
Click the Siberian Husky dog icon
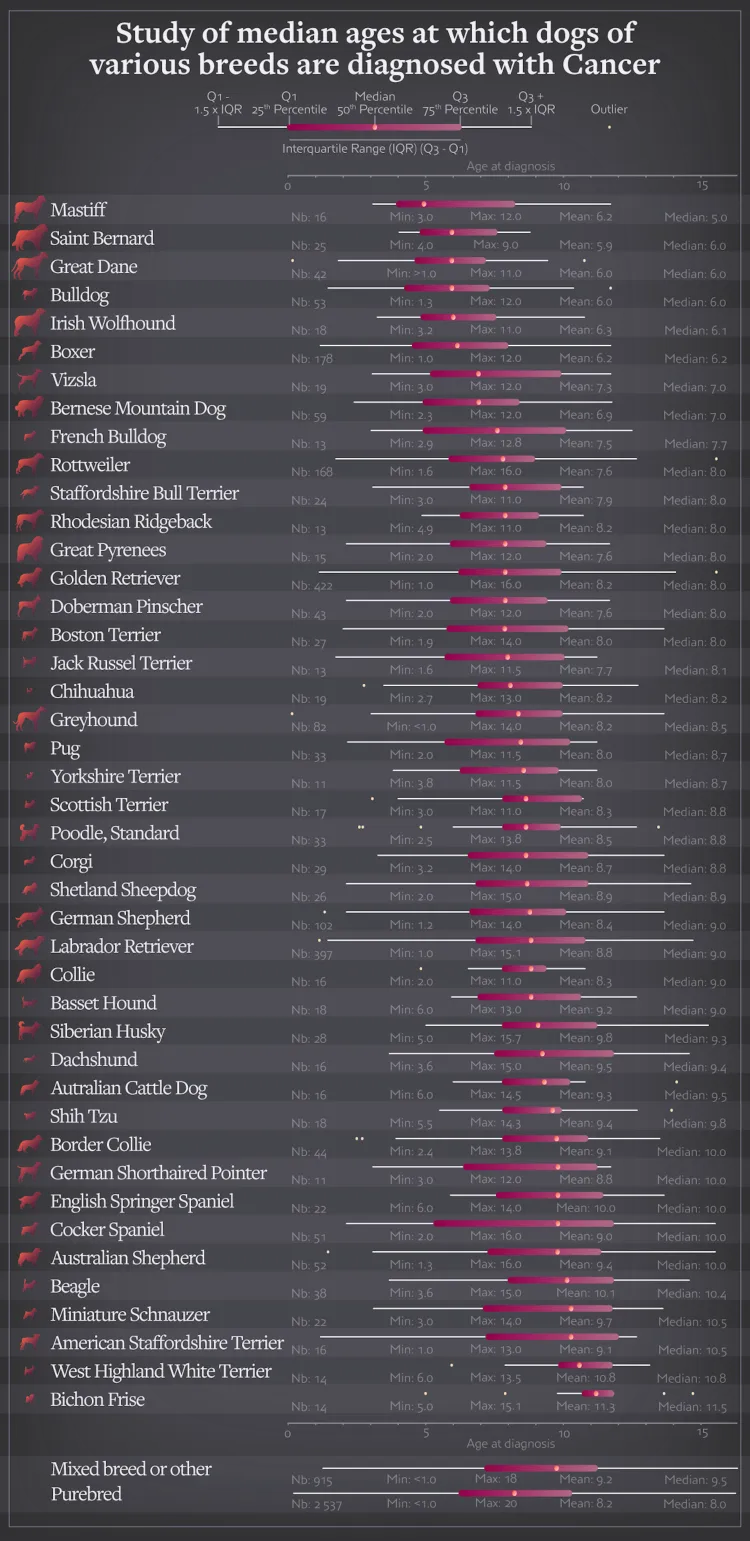[29, 1031]
